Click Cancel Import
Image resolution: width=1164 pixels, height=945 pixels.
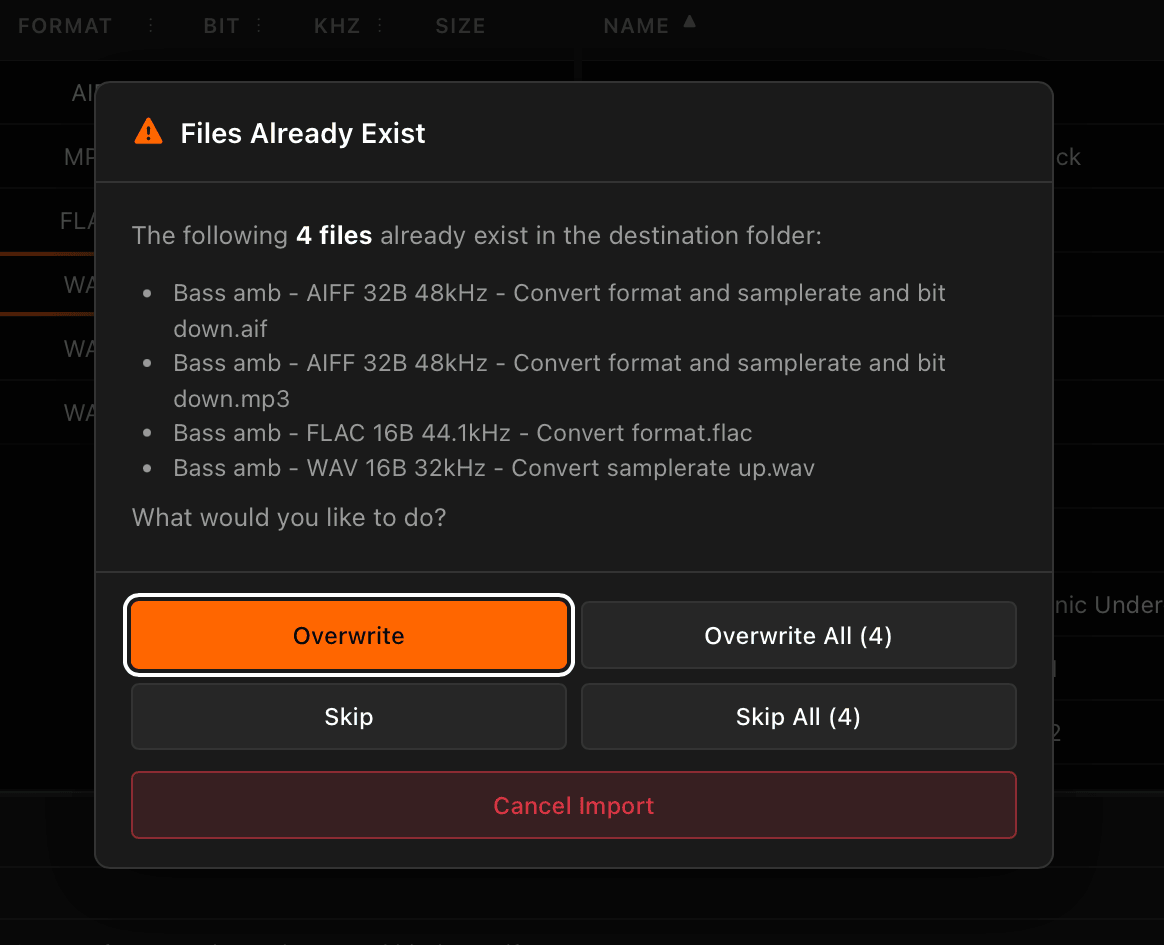click(x=573, y=805)
